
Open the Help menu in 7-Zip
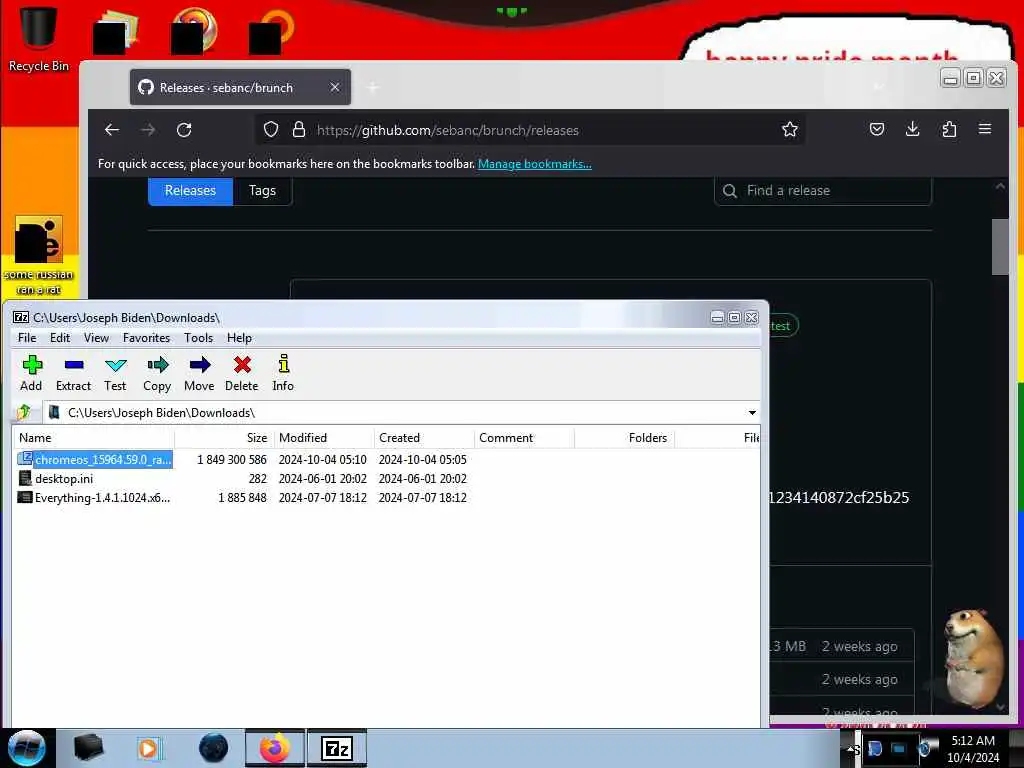(x=239, y=338)
